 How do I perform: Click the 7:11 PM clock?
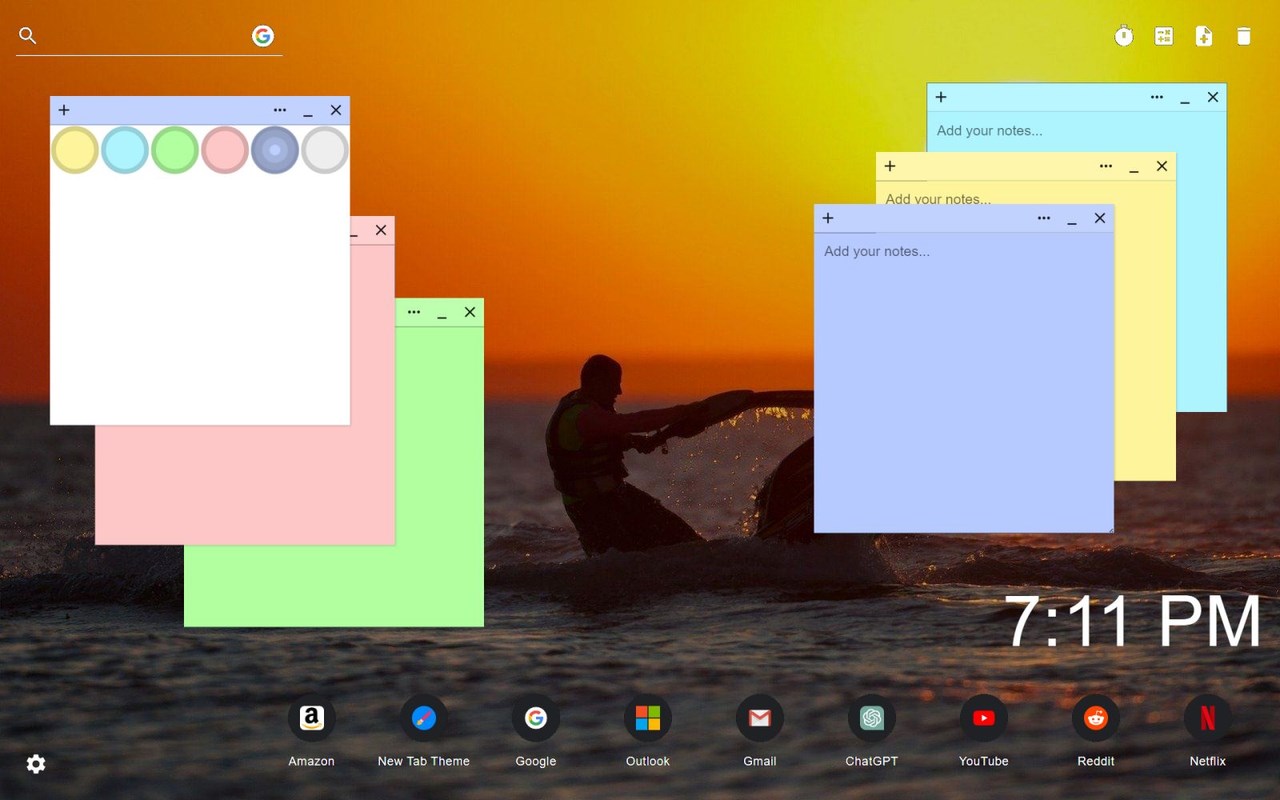[x=1132, y=621]
